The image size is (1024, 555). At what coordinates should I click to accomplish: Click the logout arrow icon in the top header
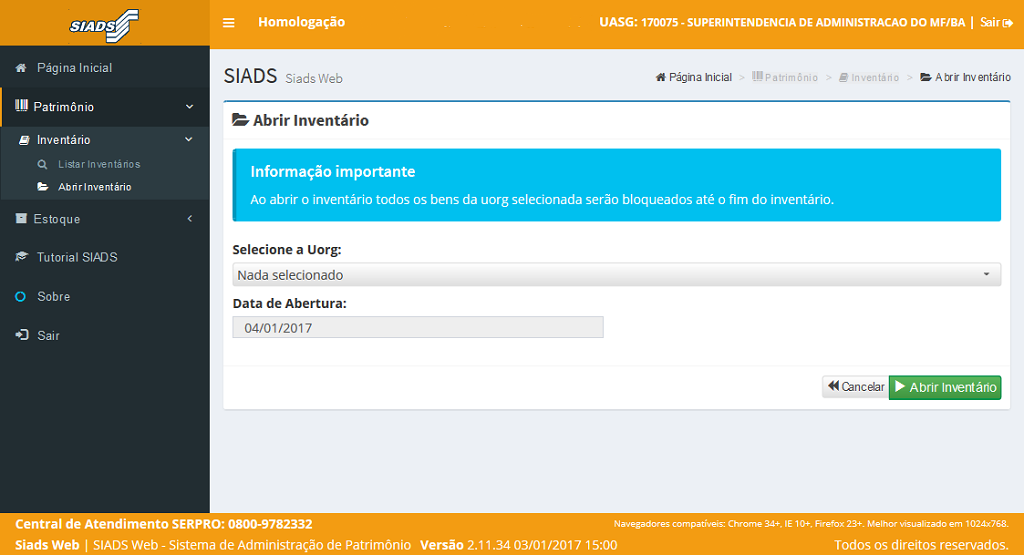[1008, 23]
